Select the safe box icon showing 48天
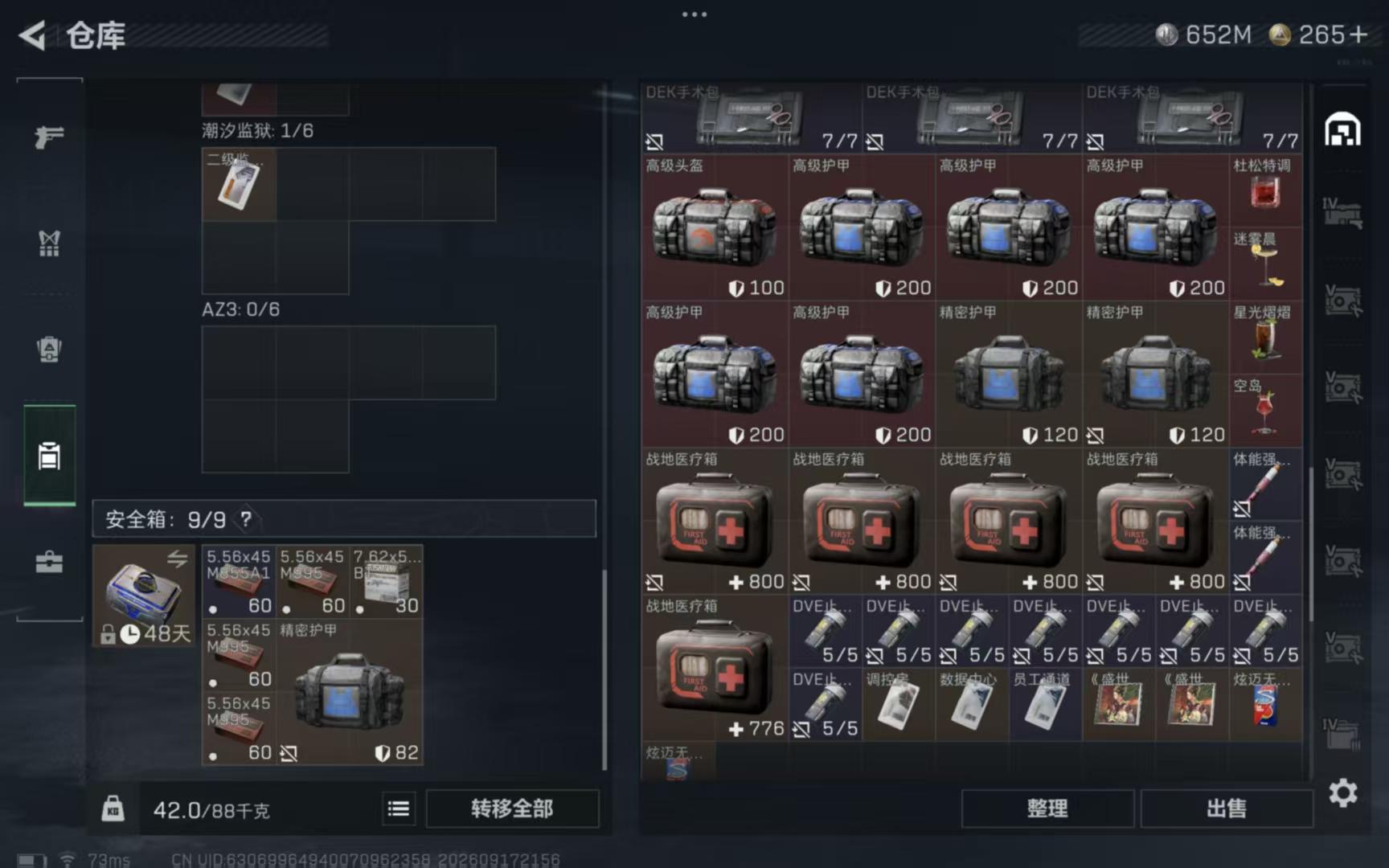Image resolution: width=1389 pixels, height=868 pixels. point(145,596)
